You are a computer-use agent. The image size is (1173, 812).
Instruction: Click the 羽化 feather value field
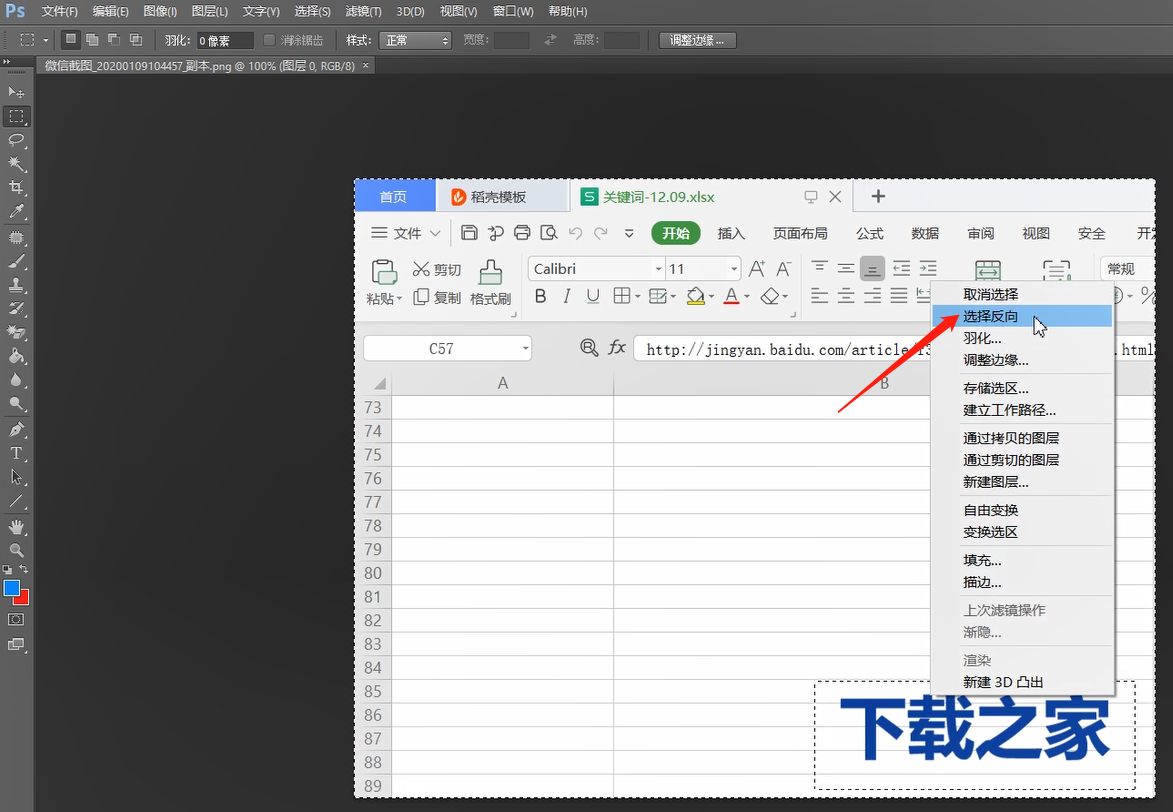click(x=224, y=41)
